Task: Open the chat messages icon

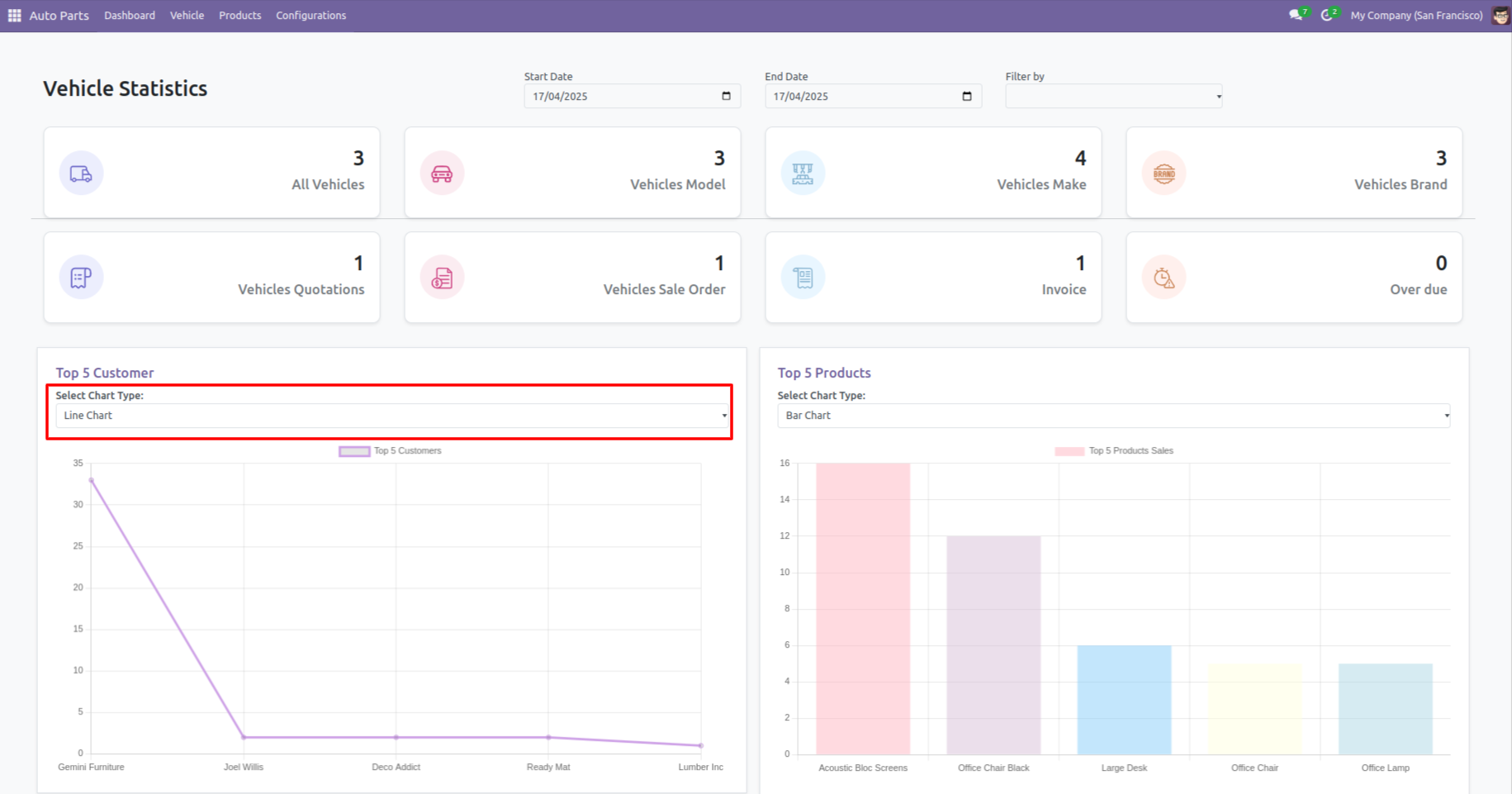Action: coord(1296,16)
